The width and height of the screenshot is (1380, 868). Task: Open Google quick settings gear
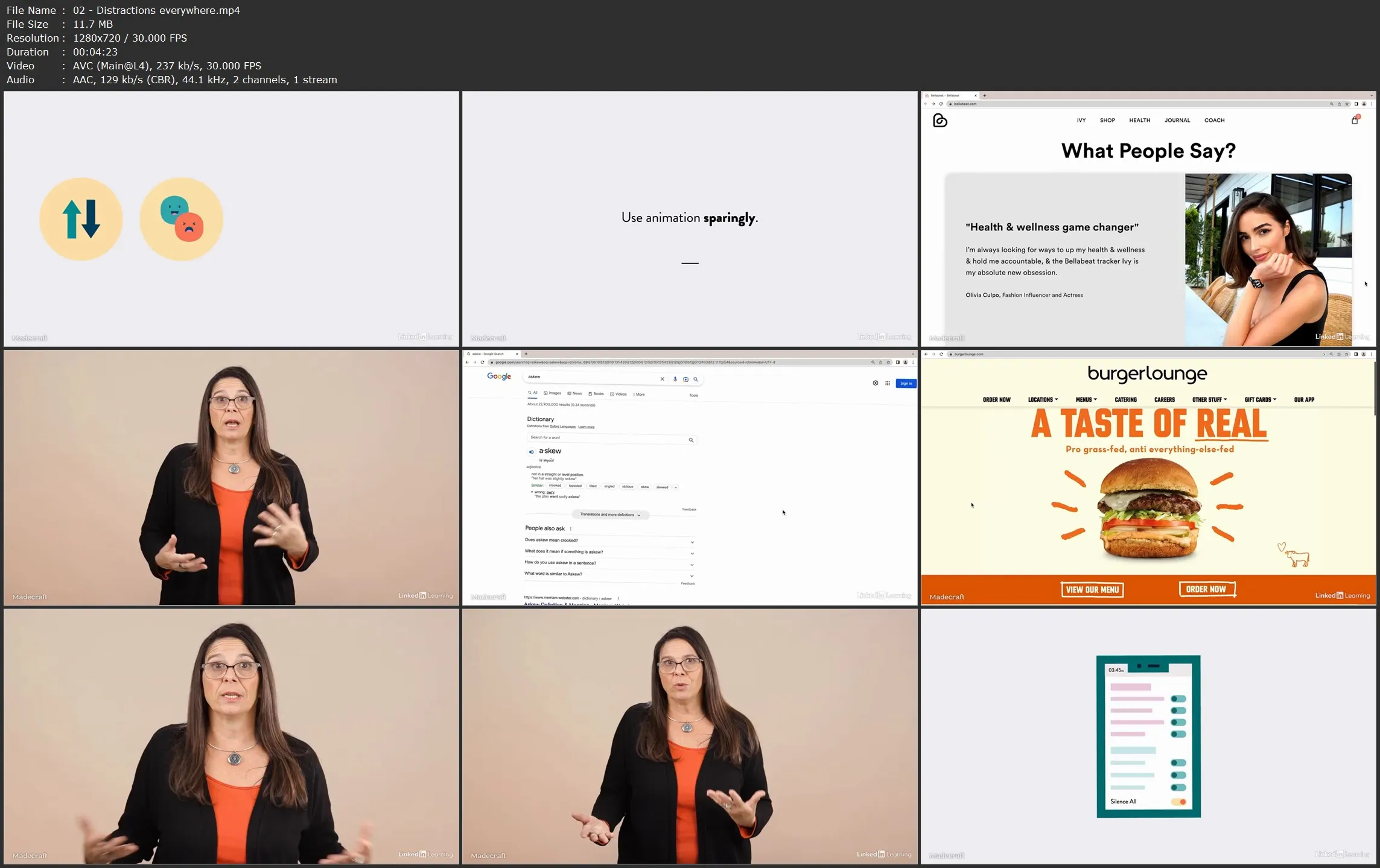click(x=875, y=383)
